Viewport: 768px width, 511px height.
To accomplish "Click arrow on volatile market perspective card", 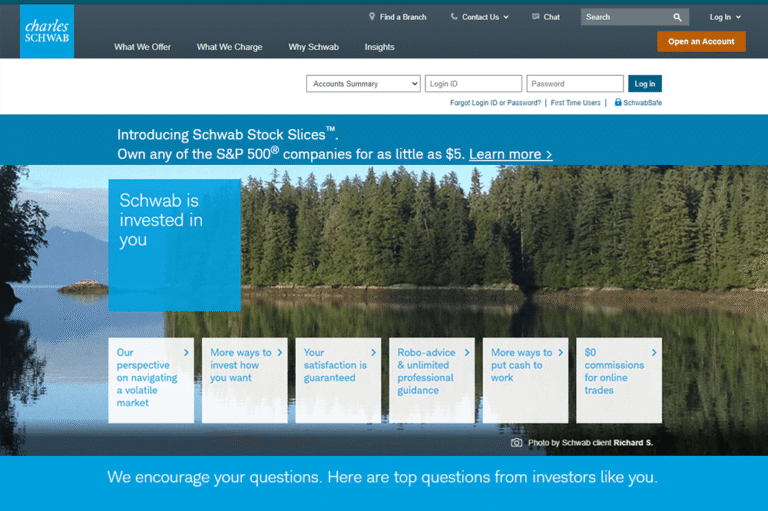I will click(186, 352).
